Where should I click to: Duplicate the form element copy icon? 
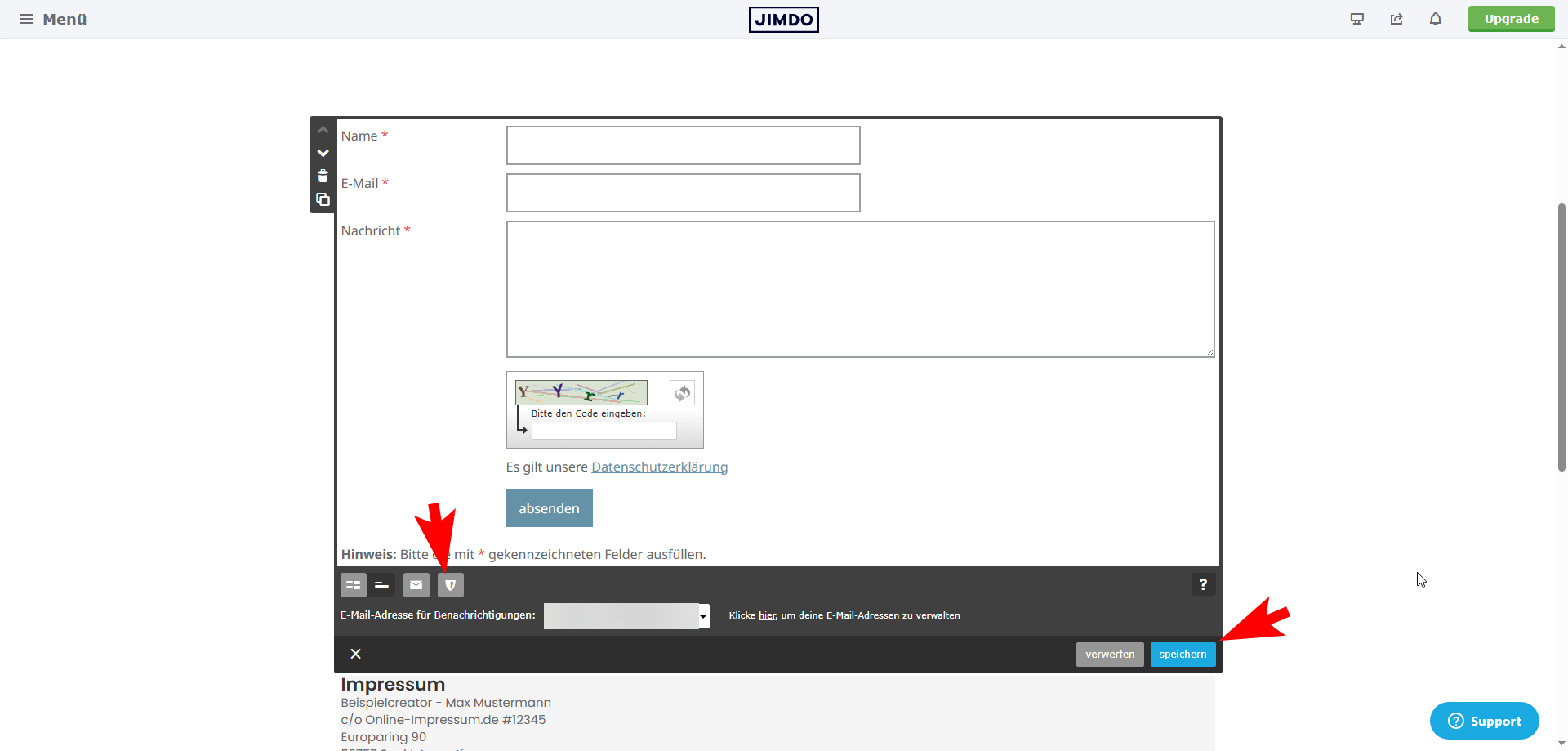click(323, 199)
